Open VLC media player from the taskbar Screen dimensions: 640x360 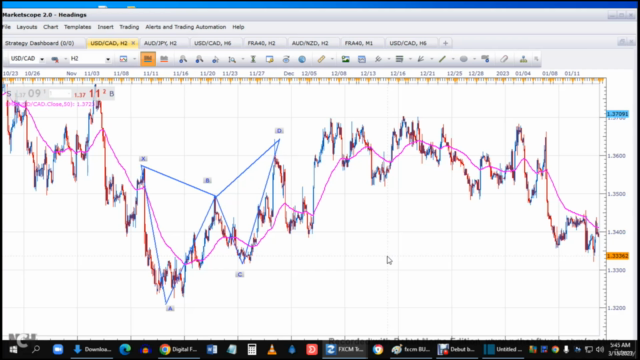272,349
